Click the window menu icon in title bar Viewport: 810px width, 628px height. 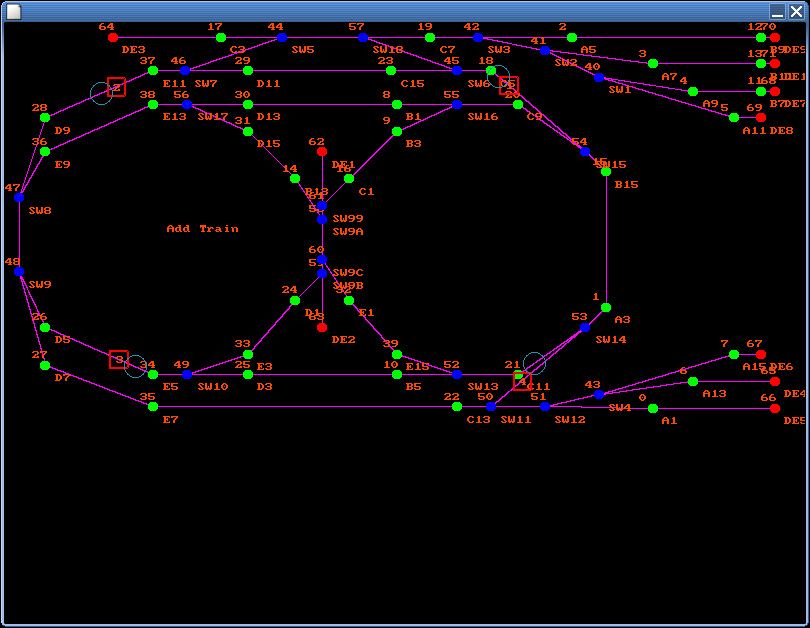coord(14,11)
